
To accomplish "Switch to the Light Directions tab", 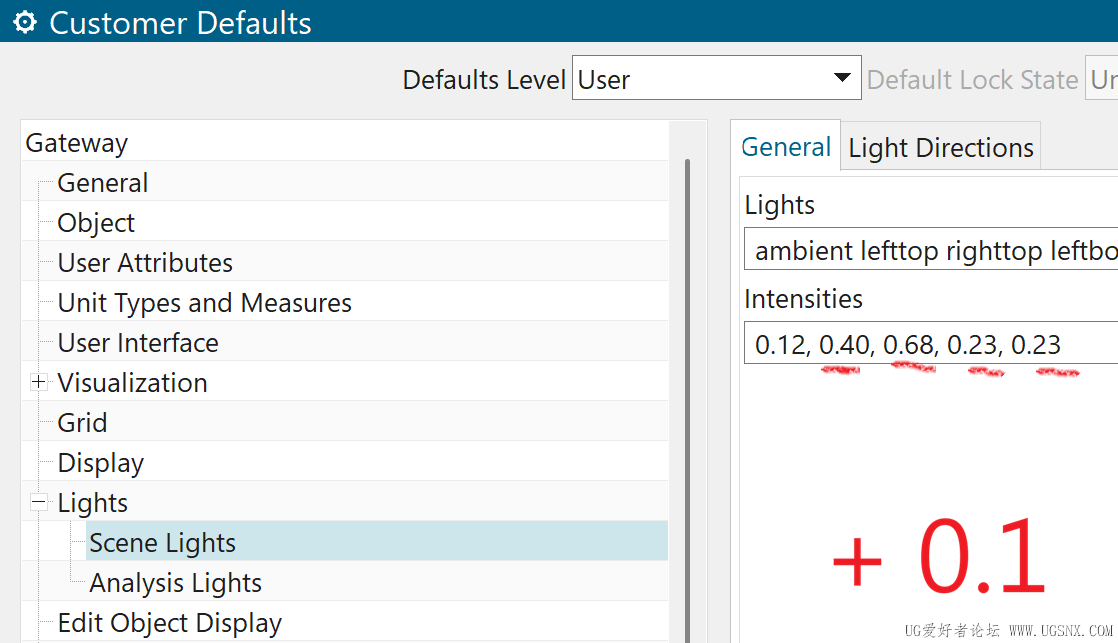I will (x=940, y=148).
